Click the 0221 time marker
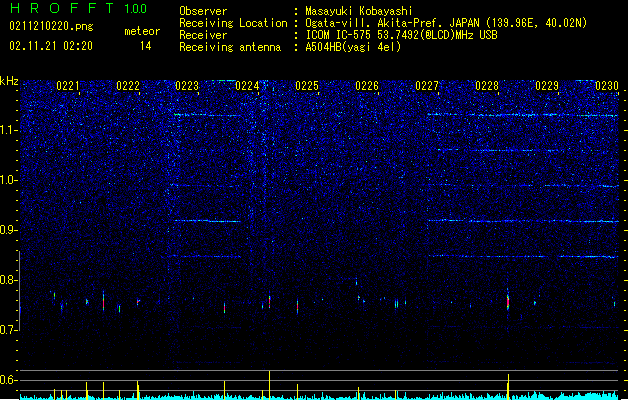This screenshot has height=400, width=629. (x=68, y=86)
